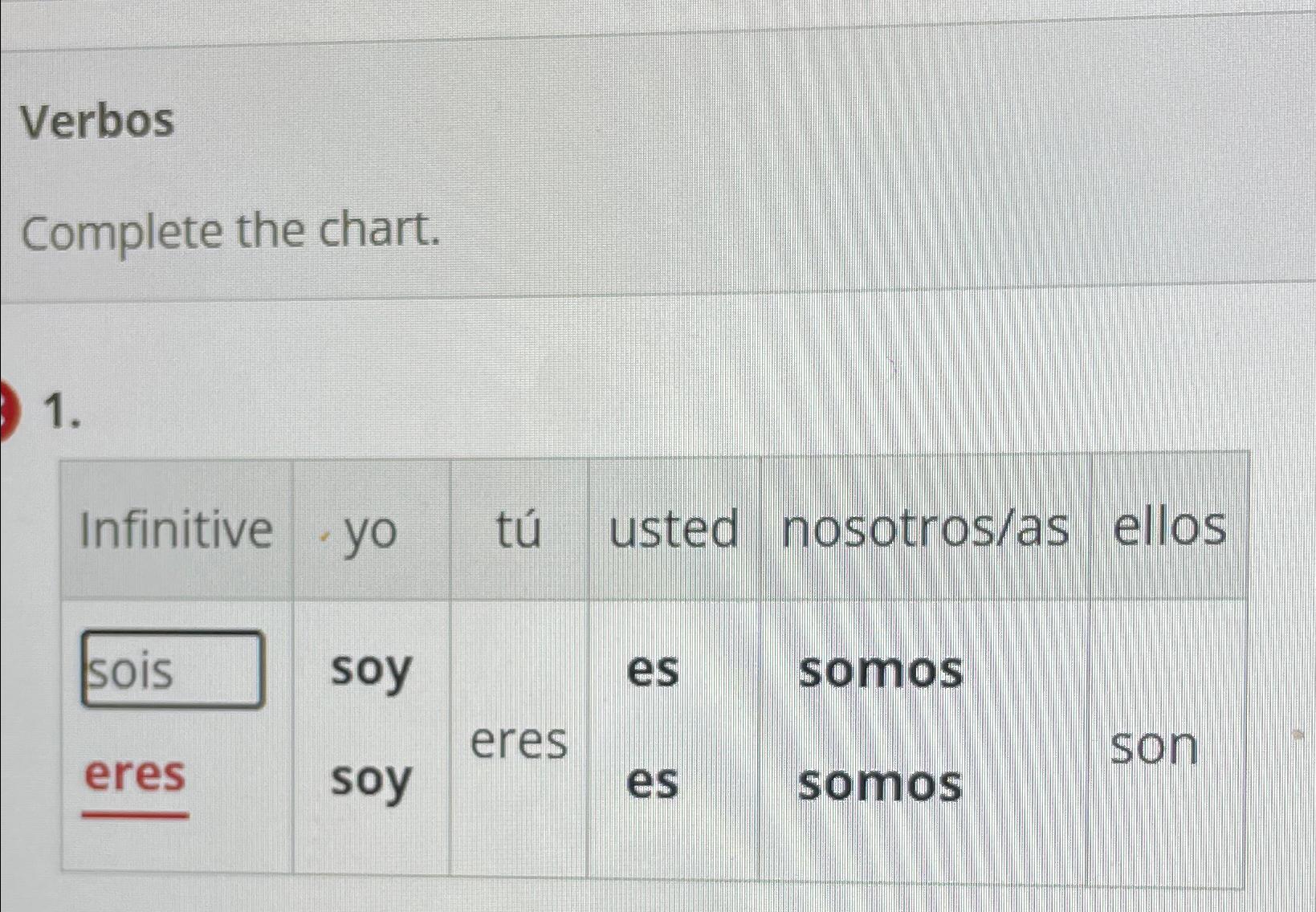Click the ellos column header
The width and height of the screenshot is (1316, 912).
[x=1169, y=526]
